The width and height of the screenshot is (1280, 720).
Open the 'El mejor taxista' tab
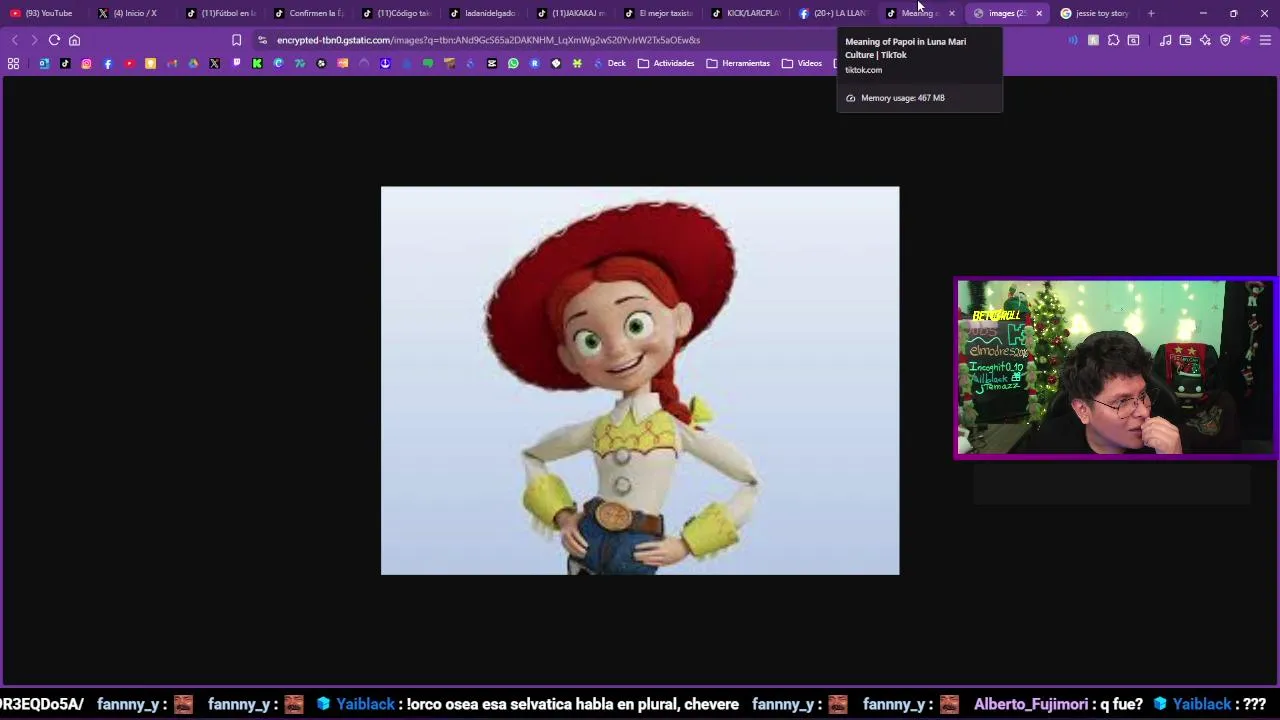coord(660,13)
